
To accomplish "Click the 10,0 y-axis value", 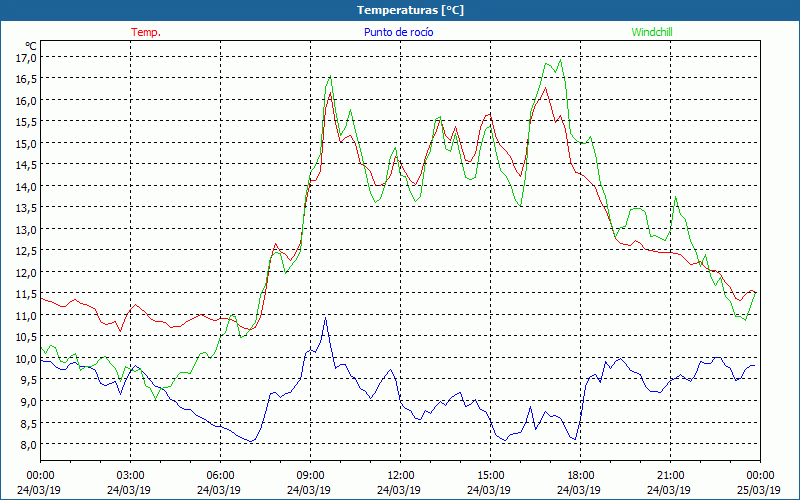I will [x=26, y=359].
